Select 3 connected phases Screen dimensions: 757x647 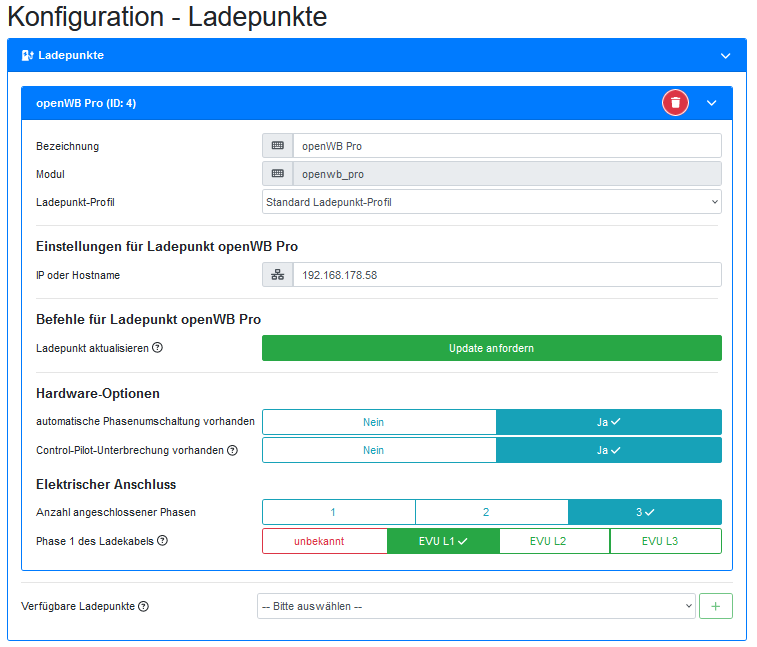tap(645, 512)
